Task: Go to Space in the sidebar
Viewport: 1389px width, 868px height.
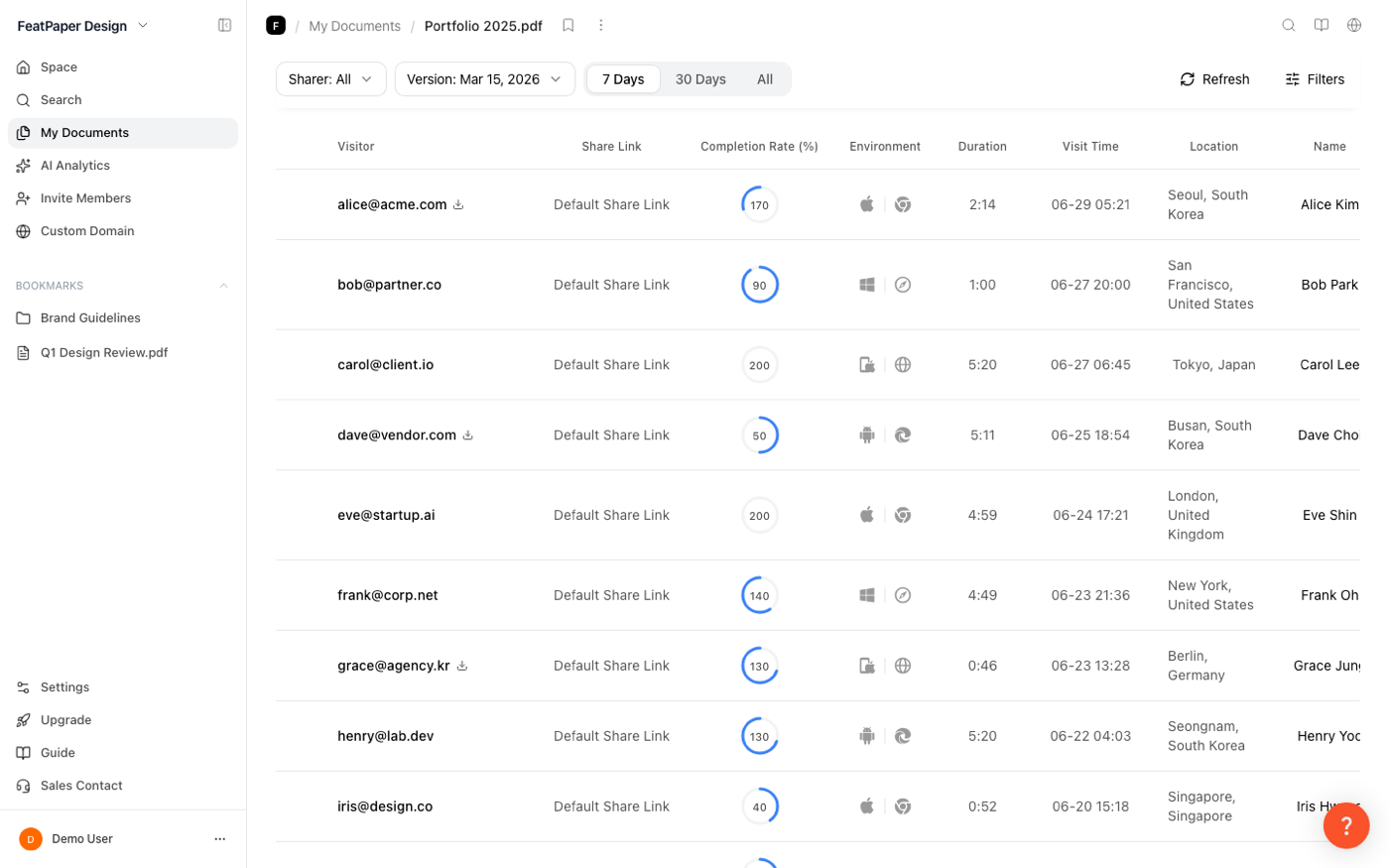Action: 123,67
